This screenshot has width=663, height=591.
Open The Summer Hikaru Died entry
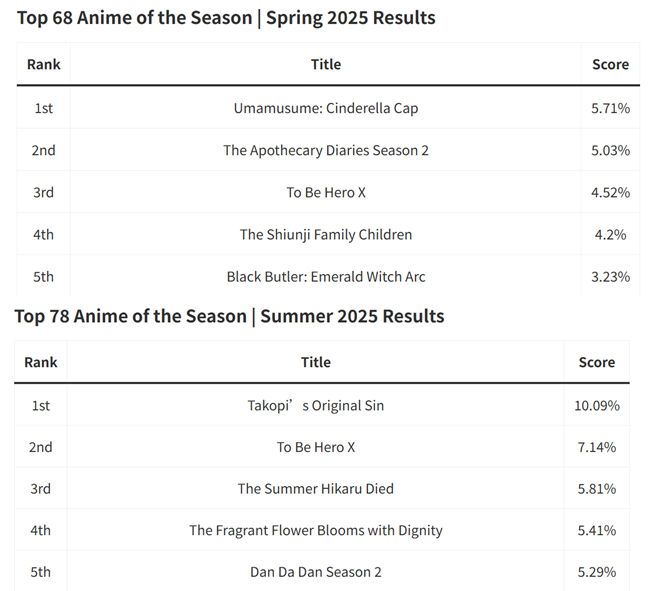click(x=316, y=489)
